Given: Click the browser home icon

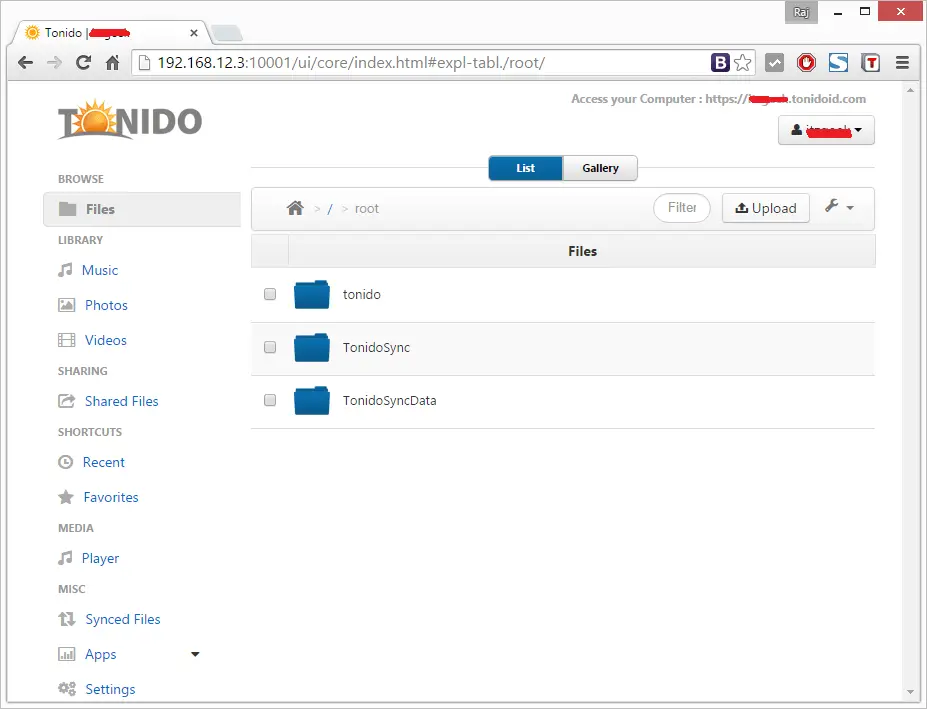Looking at the screenshot, I should [112, 62].
